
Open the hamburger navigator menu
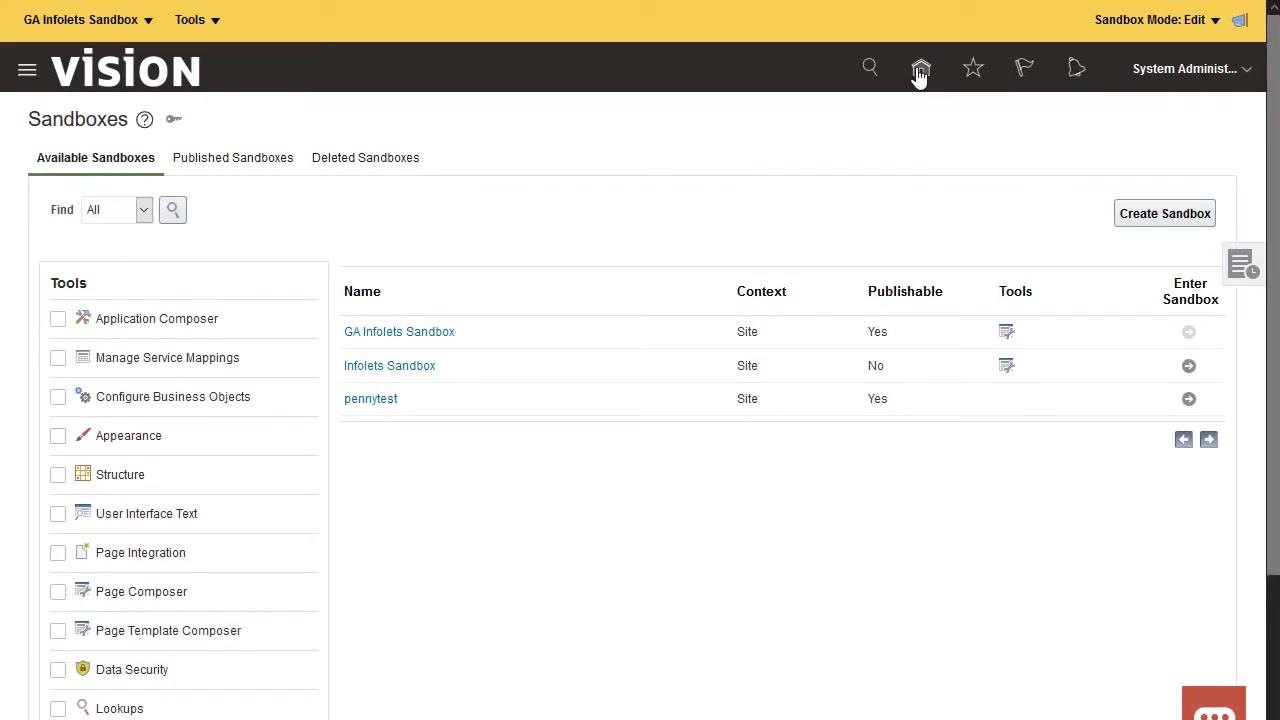27,70
